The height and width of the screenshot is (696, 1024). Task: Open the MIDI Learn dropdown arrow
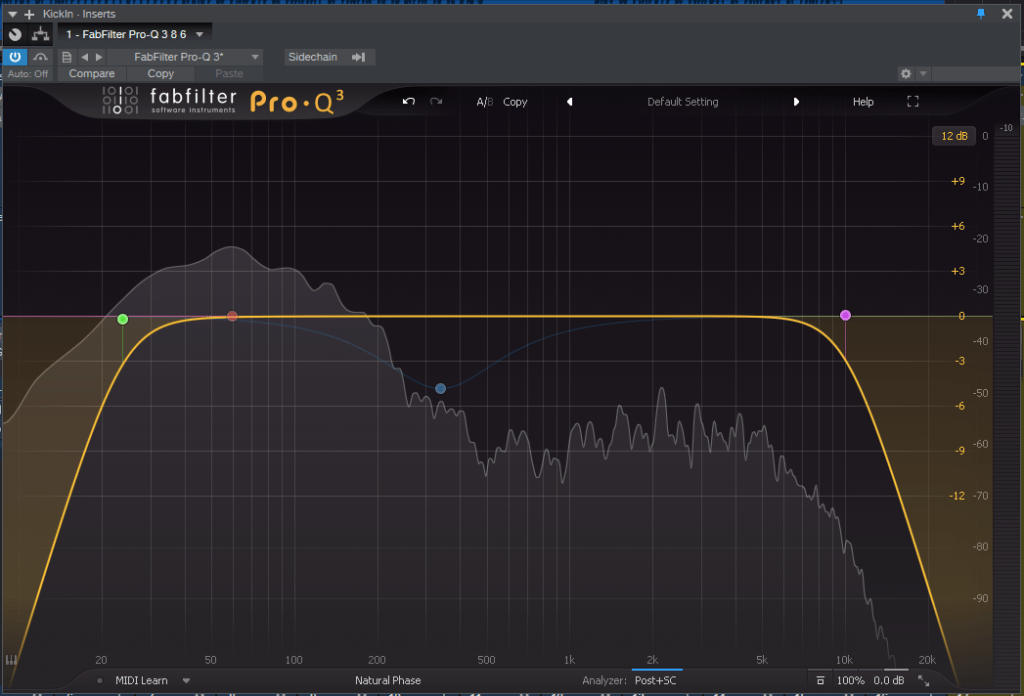[x=186, y=681]
